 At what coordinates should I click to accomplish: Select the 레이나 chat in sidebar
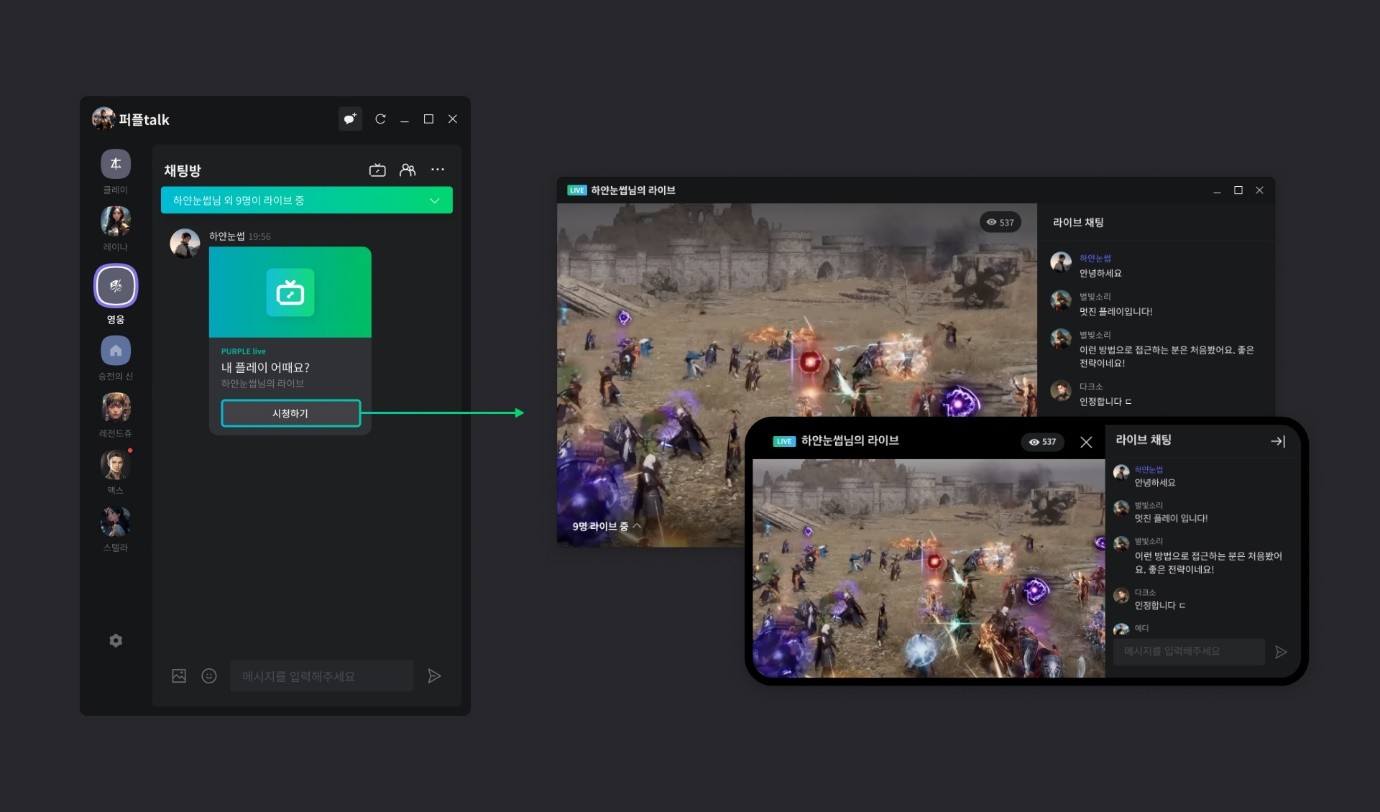(116, 221)
